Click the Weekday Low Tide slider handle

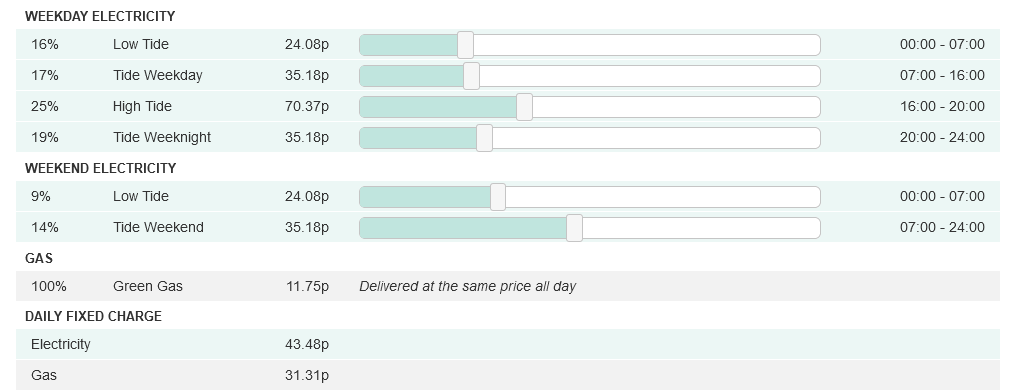point(465,45)
